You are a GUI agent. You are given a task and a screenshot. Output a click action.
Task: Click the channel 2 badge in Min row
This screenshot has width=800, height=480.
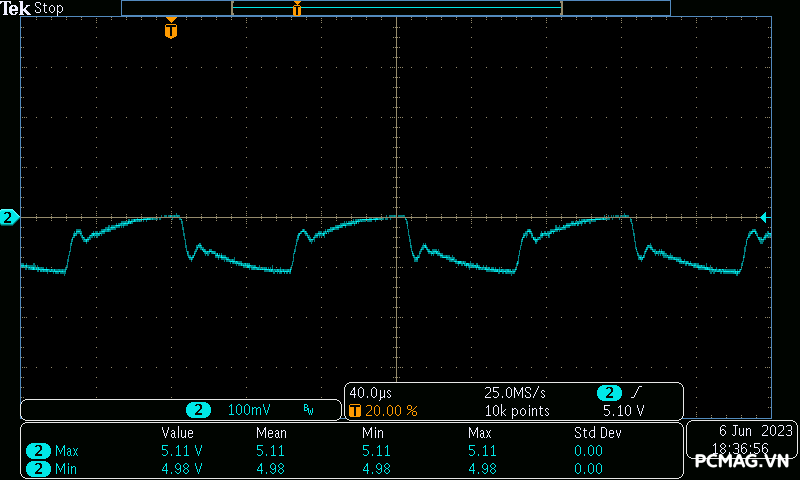click(38, 468)
